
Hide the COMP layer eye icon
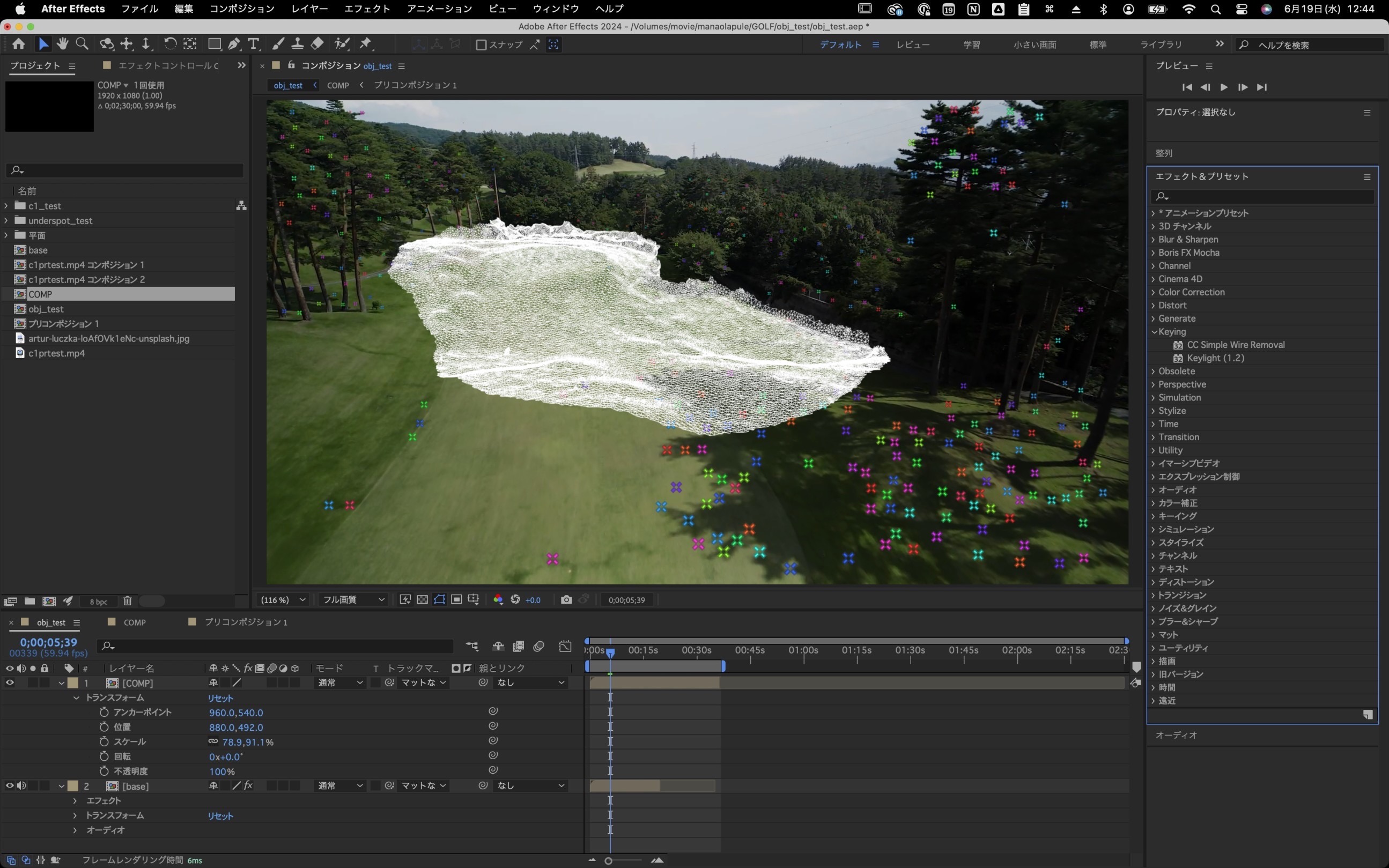pyautogui.click(x=10, y=682)
